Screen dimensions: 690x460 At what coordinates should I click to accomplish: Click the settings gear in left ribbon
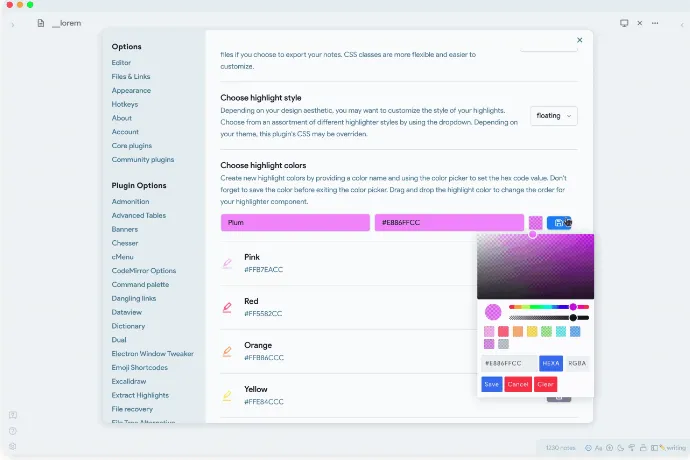[13, 446]
